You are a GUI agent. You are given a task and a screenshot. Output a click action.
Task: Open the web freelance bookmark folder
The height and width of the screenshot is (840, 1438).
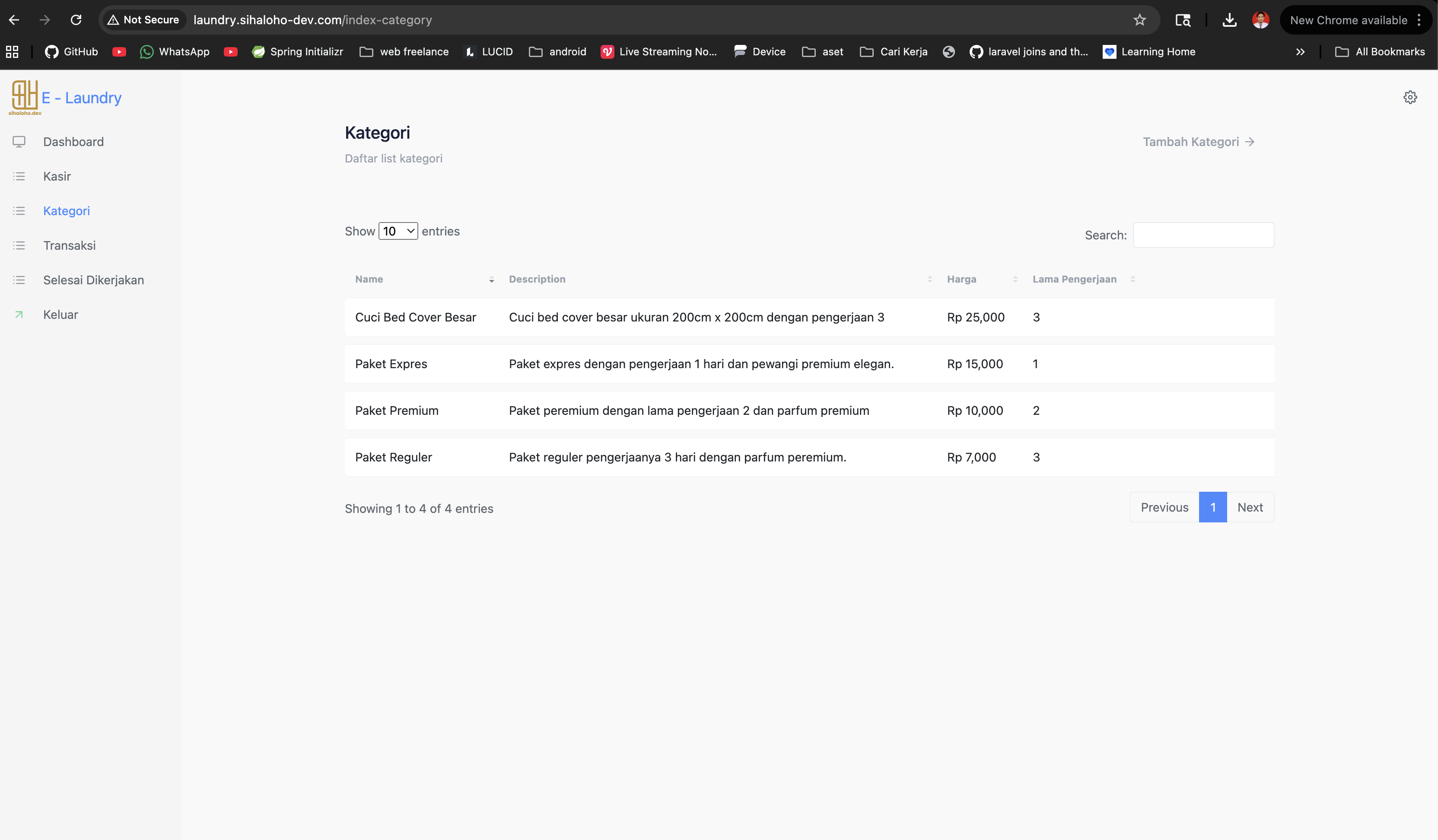(404, 52)
